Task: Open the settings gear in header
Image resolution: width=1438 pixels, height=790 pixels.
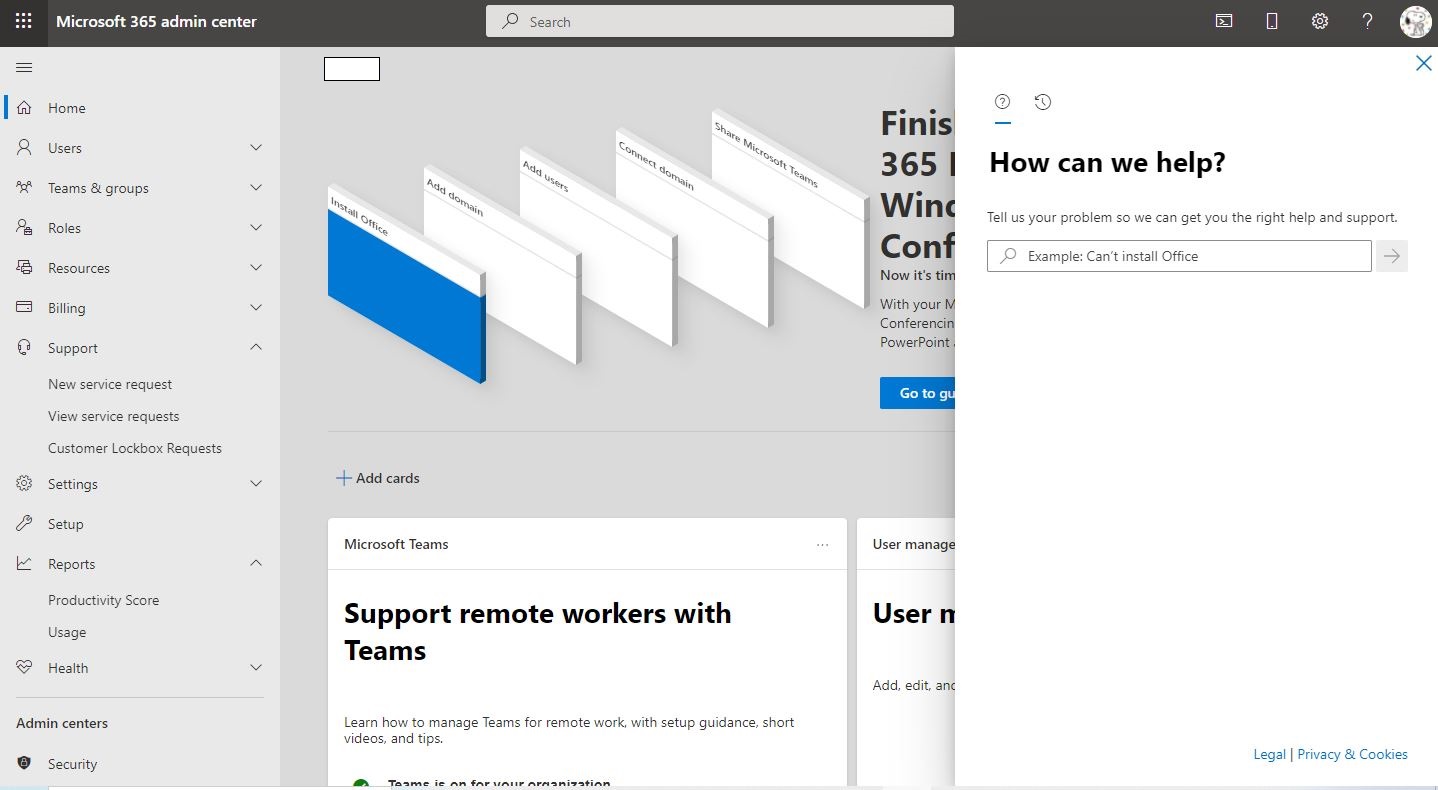Action: [1320, 21]
